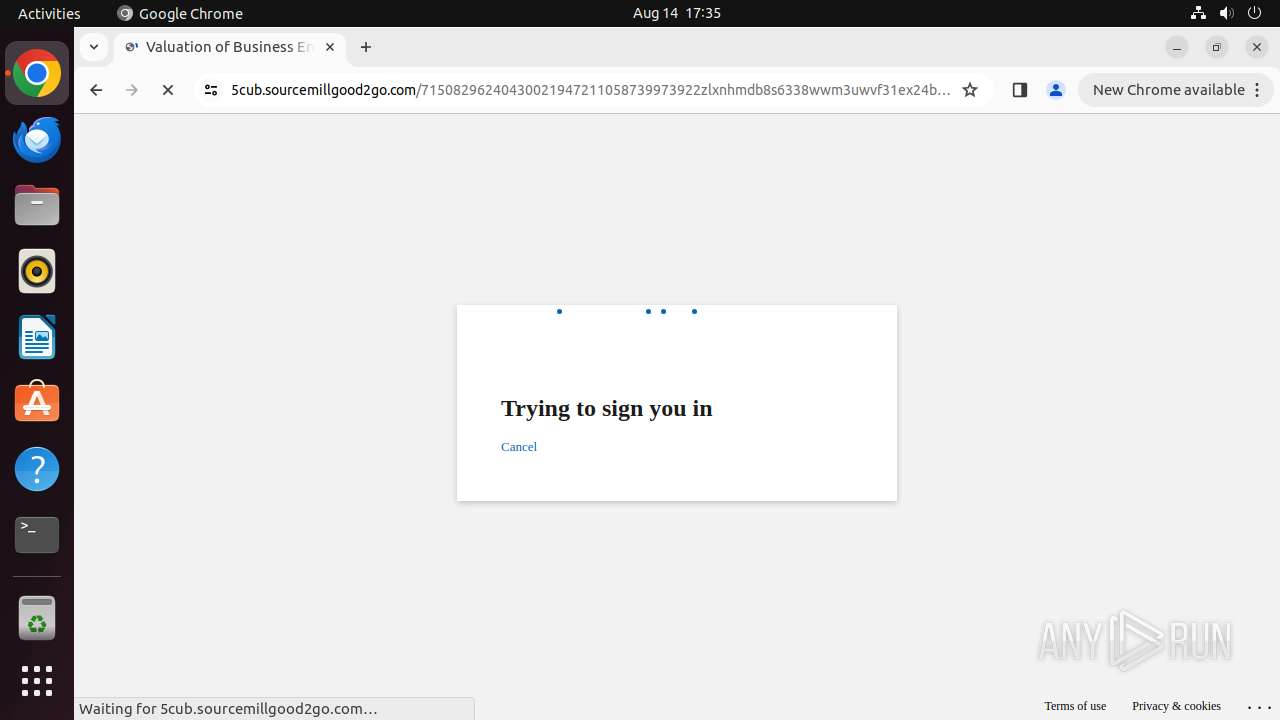The height and width of the screenshot is (720, 1280).
Task: Toggle Chrome side panel
Action: coord(1020,90)
